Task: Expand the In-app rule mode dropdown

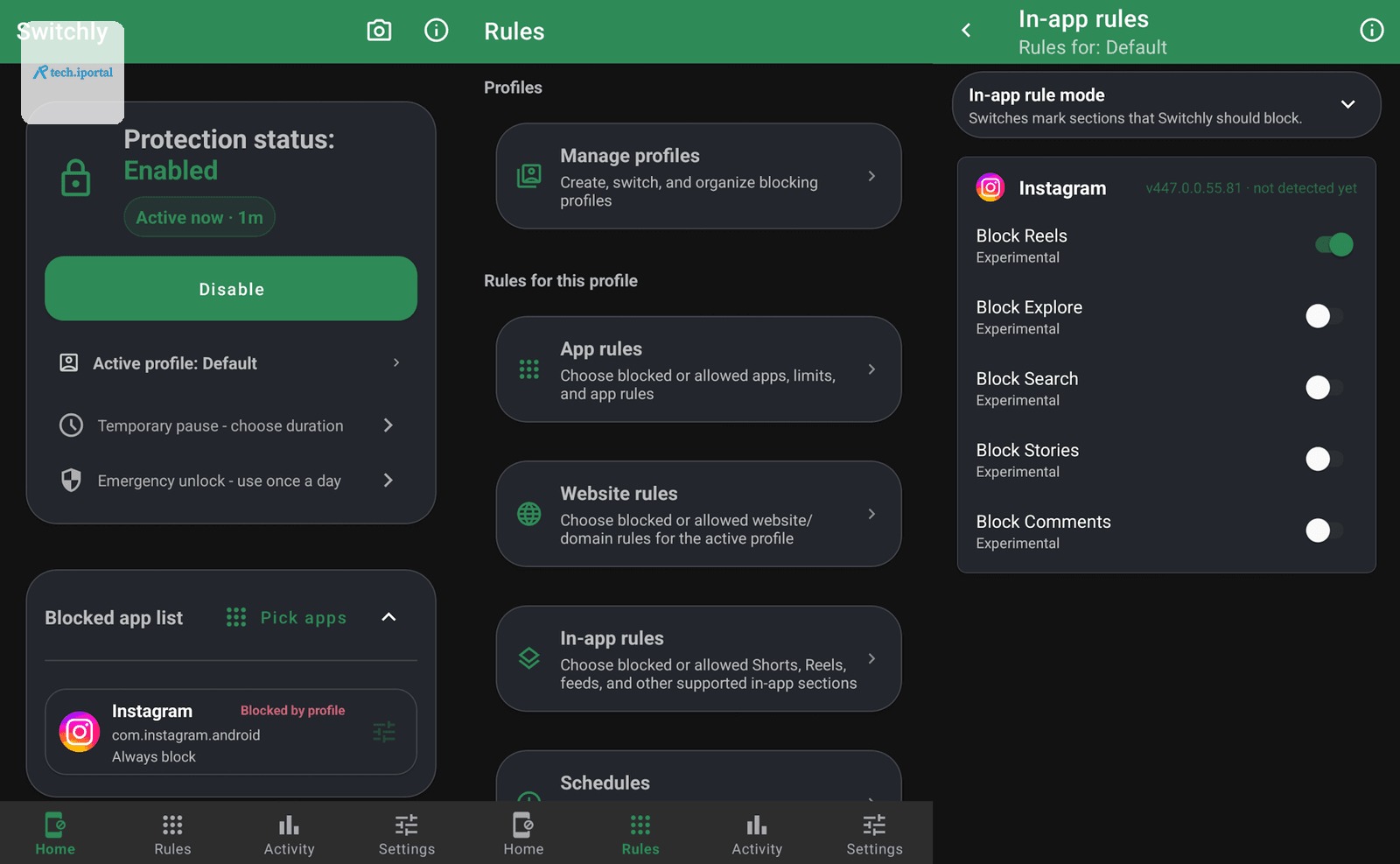Action: tap(1347, 104)
